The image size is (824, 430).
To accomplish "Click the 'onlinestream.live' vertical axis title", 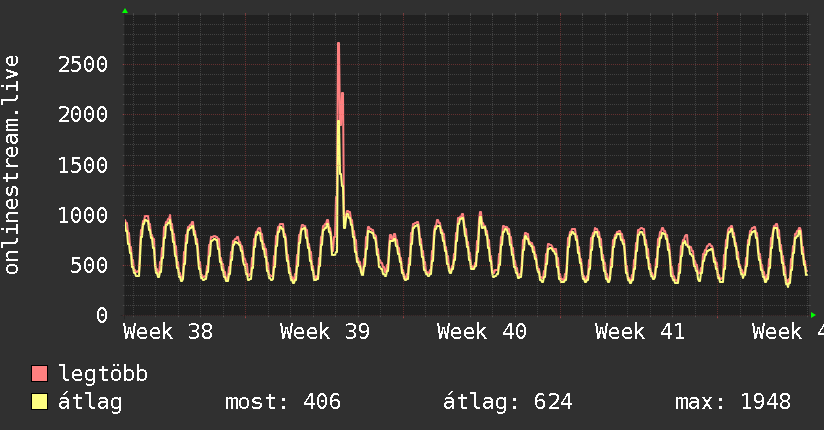I will [x=12, y=165].
